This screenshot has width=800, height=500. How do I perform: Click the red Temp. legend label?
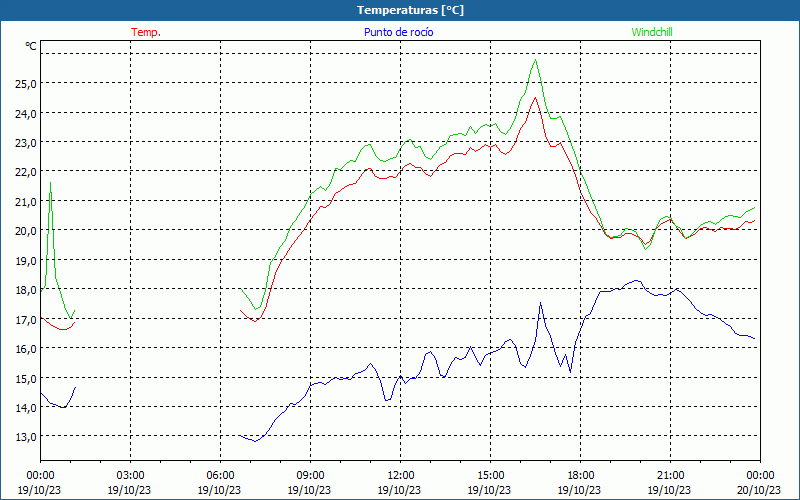pos(146,32)
